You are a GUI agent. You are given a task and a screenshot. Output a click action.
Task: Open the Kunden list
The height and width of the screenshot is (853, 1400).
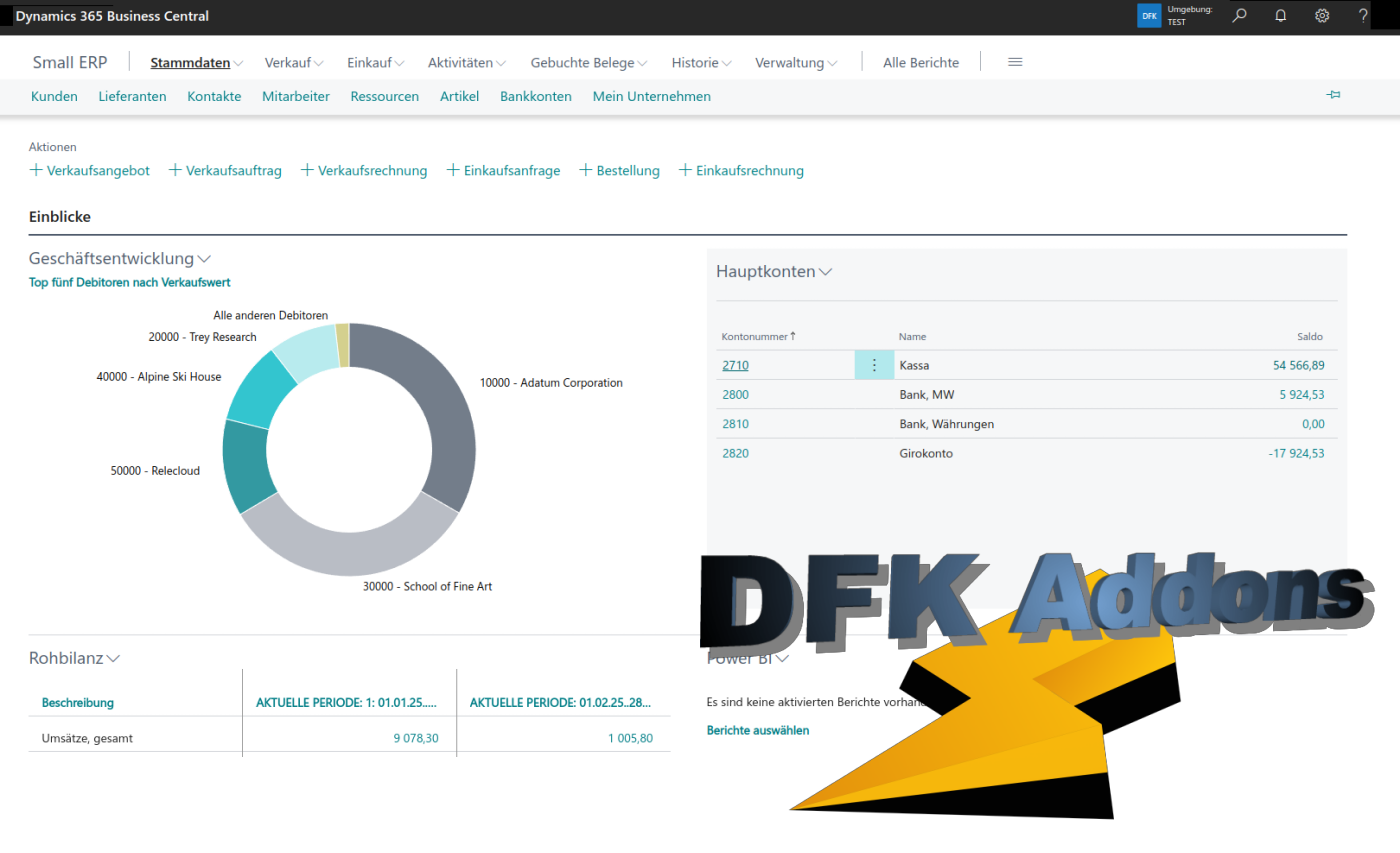[54, 96]
